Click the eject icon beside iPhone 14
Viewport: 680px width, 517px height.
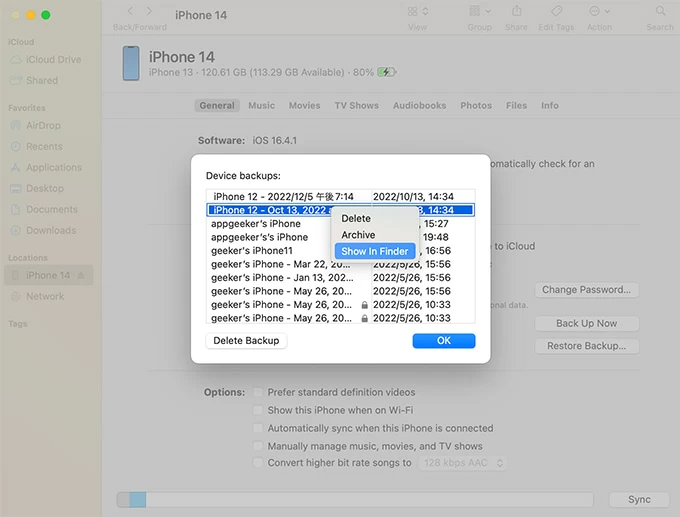tap(81, 276)
